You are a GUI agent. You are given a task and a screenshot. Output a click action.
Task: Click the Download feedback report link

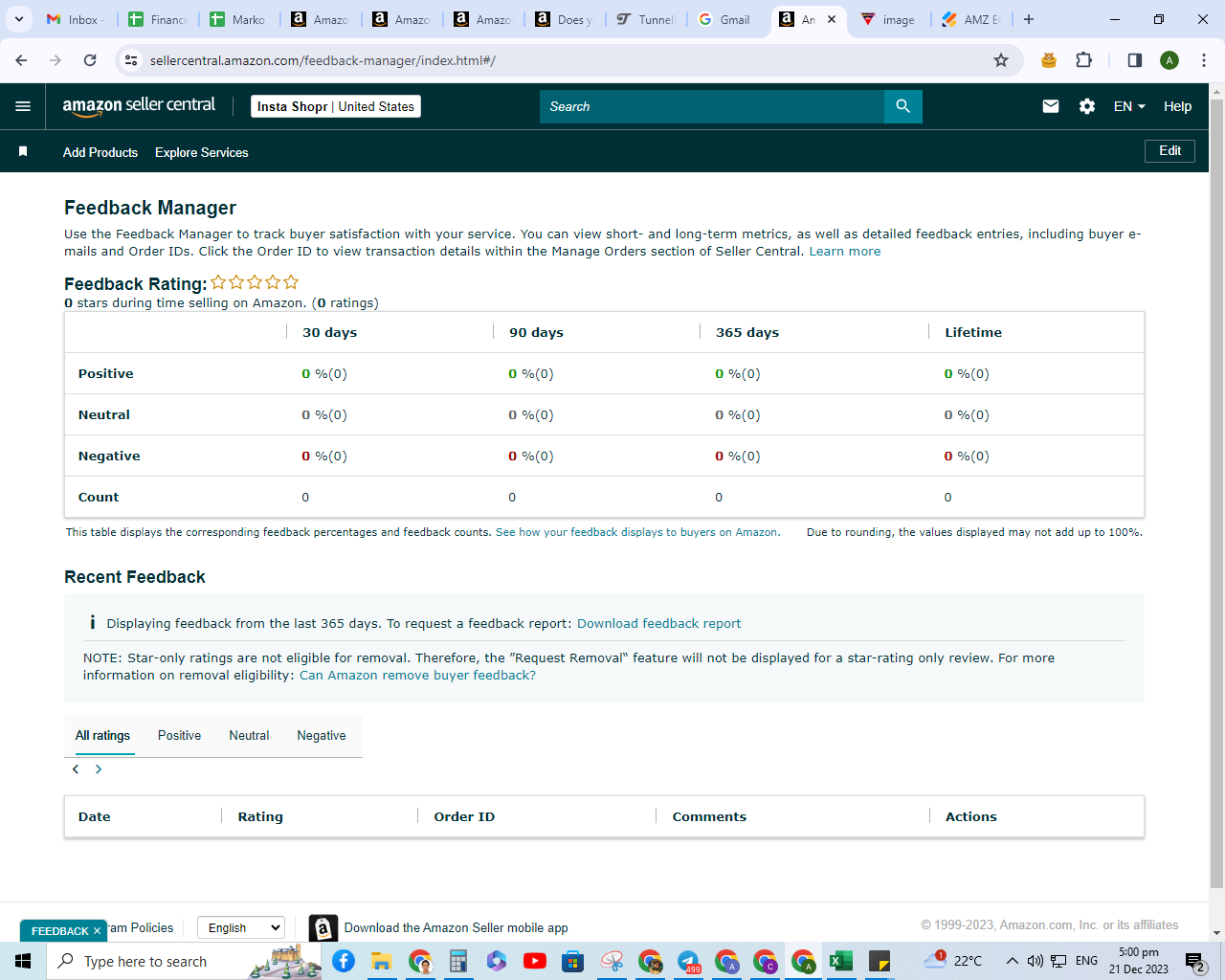coord(658,624)
